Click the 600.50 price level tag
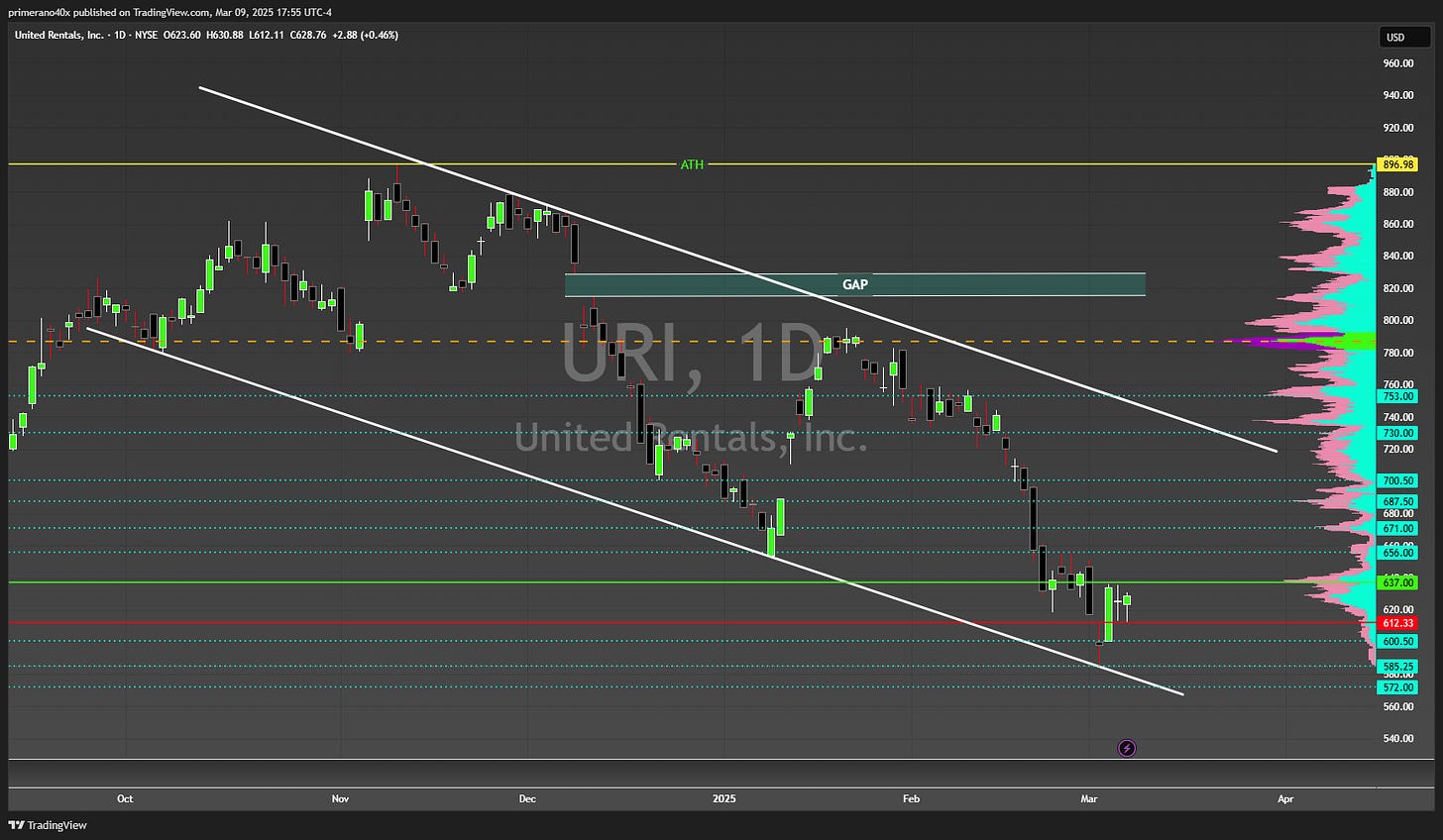The height and width of the screenshot is (840, 1443). (1397, 641)
